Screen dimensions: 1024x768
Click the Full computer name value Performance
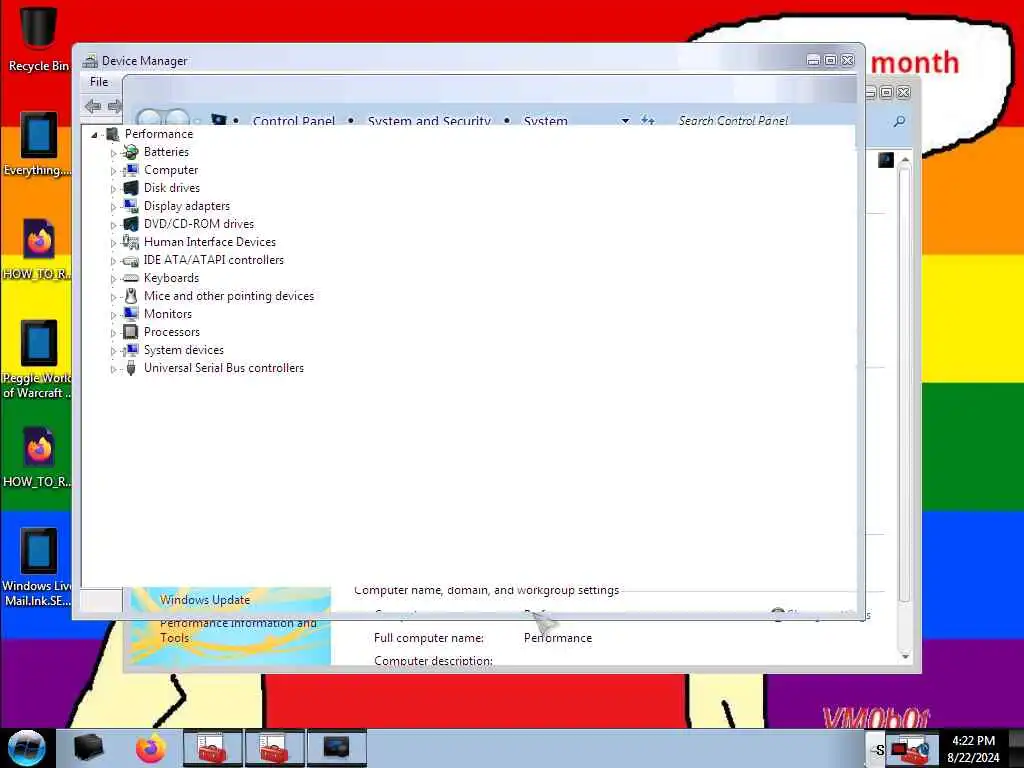tap(558, 638)
